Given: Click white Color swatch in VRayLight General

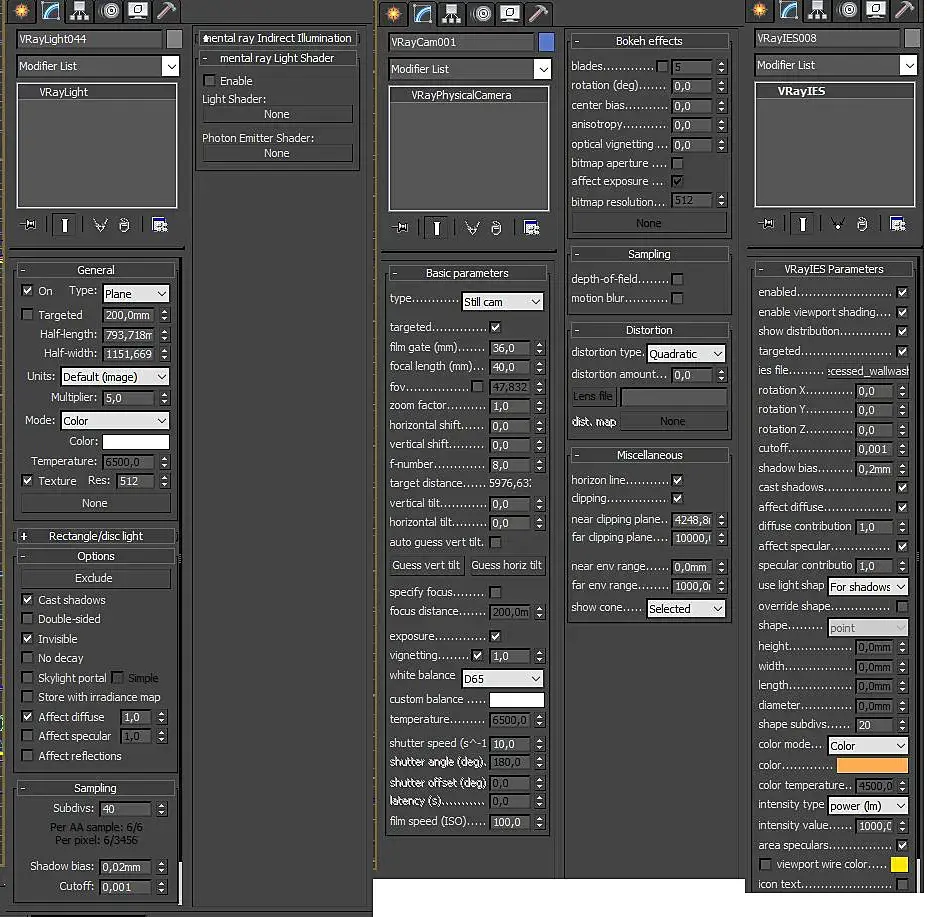Looking at the screenshot, I should pos(136,442).
